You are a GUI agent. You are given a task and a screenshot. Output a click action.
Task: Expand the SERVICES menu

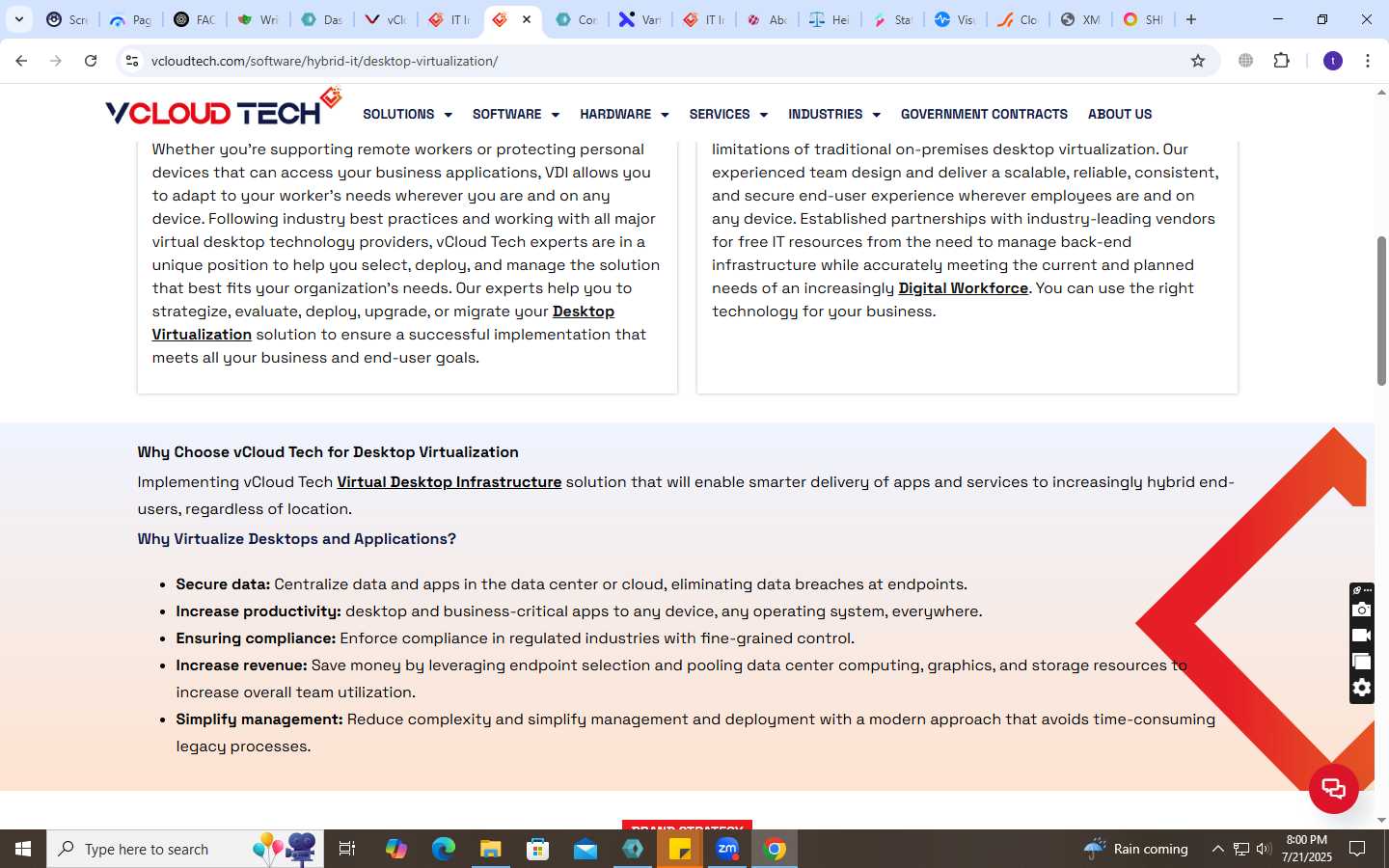coord(728,114)
